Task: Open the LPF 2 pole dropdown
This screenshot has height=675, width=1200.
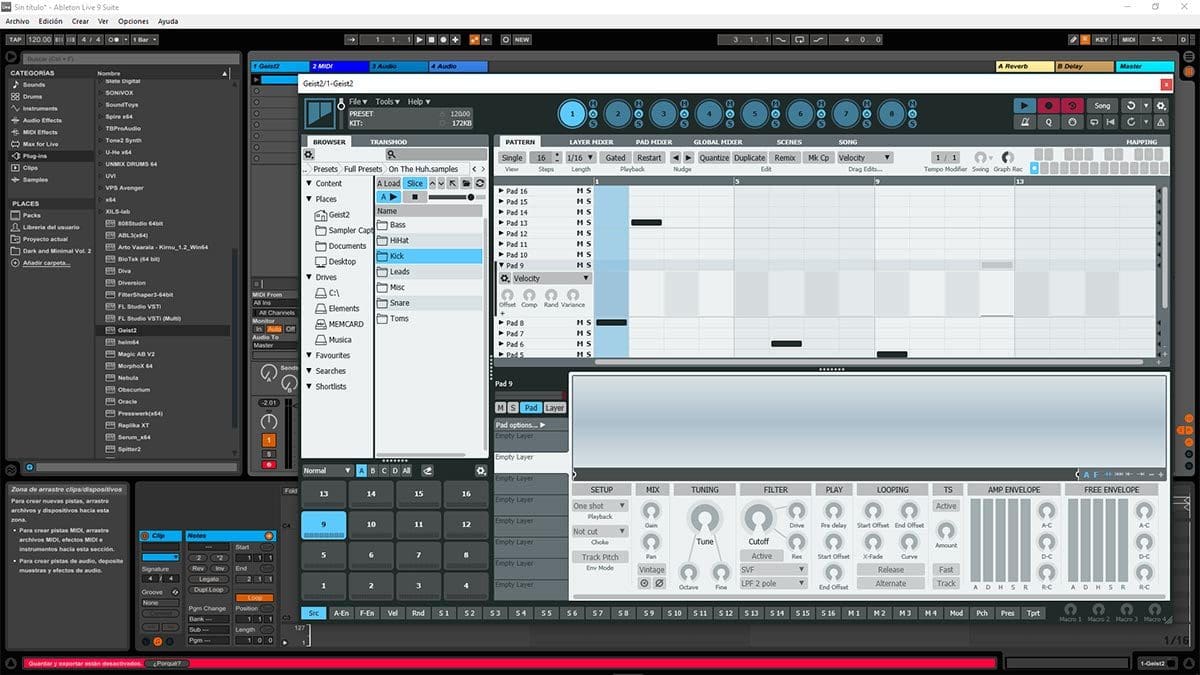Action: click(x=775, y=582)
